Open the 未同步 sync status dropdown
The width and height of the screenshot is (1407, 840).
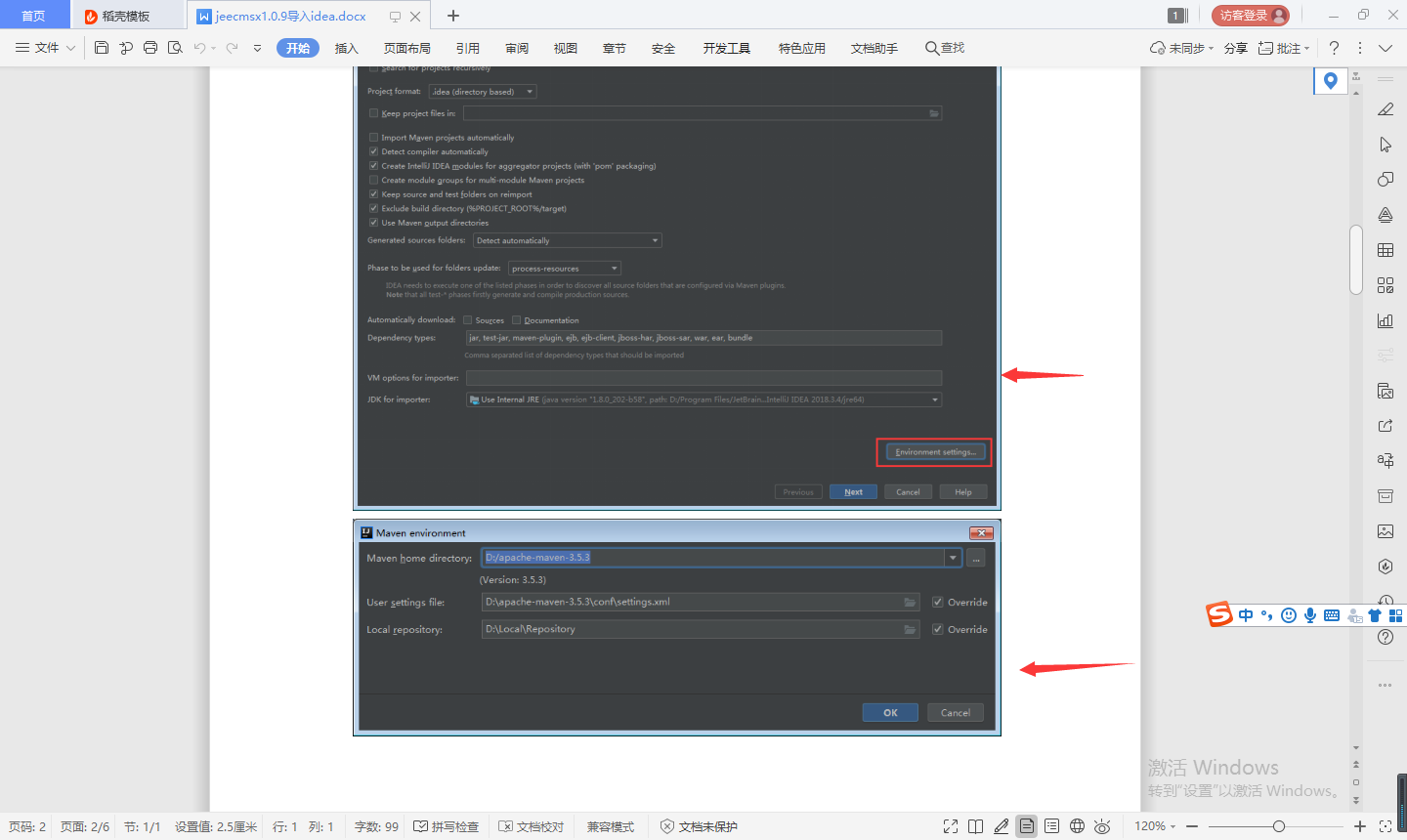click(1181, 48)
